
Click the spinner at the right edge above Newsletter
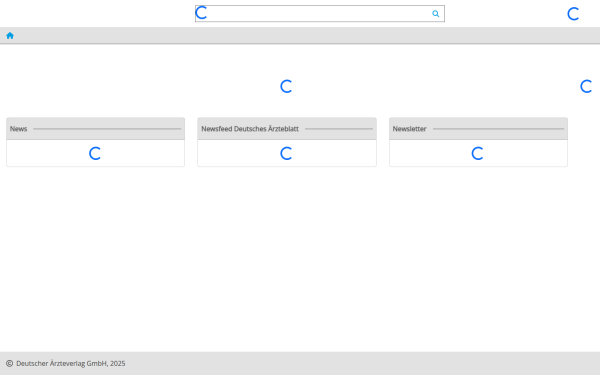coord(586,86)
